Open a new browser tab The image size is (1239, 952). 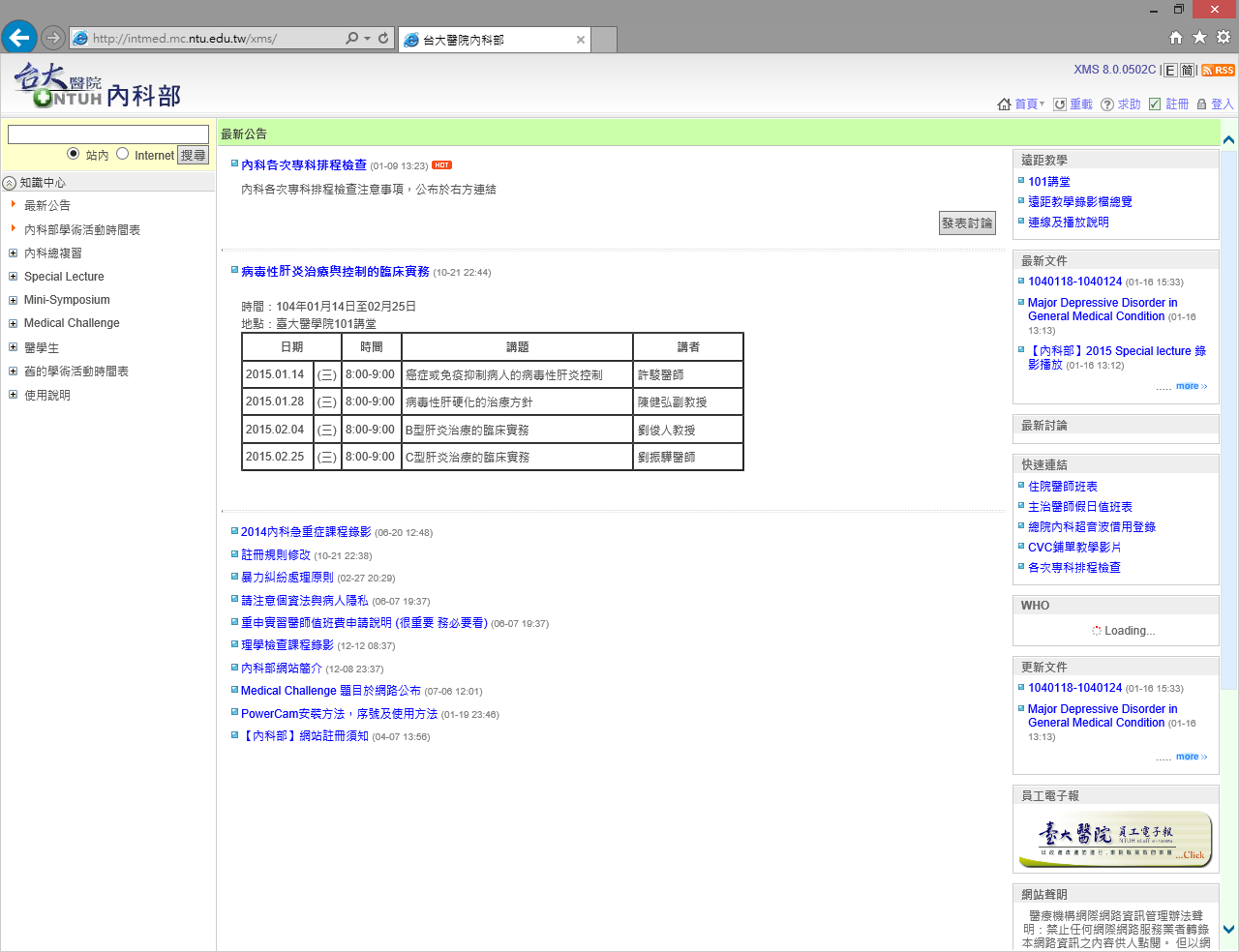click(x=604, y=40)
